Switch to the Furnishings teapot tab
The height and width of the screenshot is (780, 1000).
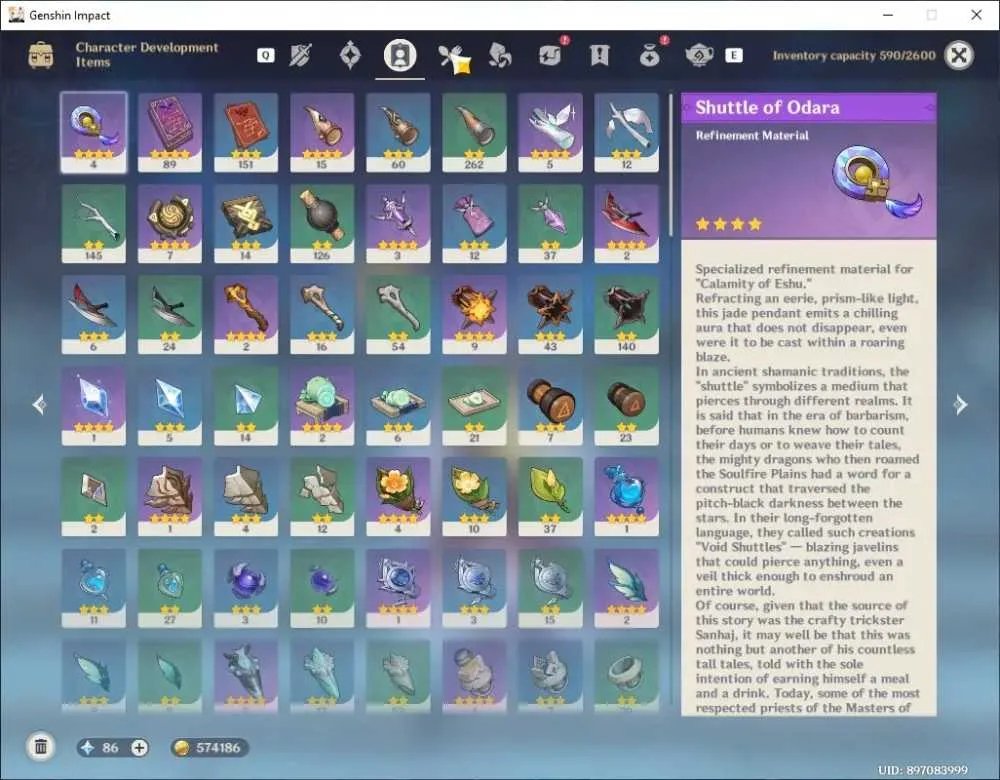[699, 55]
